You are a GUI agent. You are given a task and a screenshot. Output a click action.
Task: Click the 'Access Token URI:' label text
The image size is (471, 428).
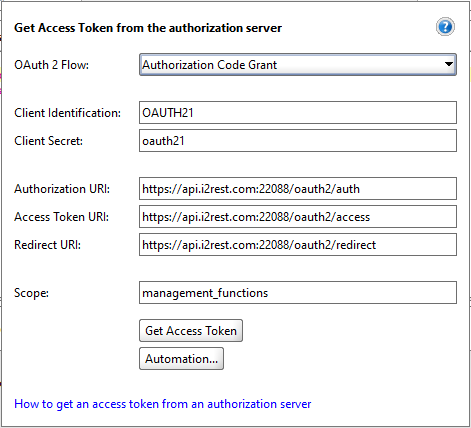62,217
